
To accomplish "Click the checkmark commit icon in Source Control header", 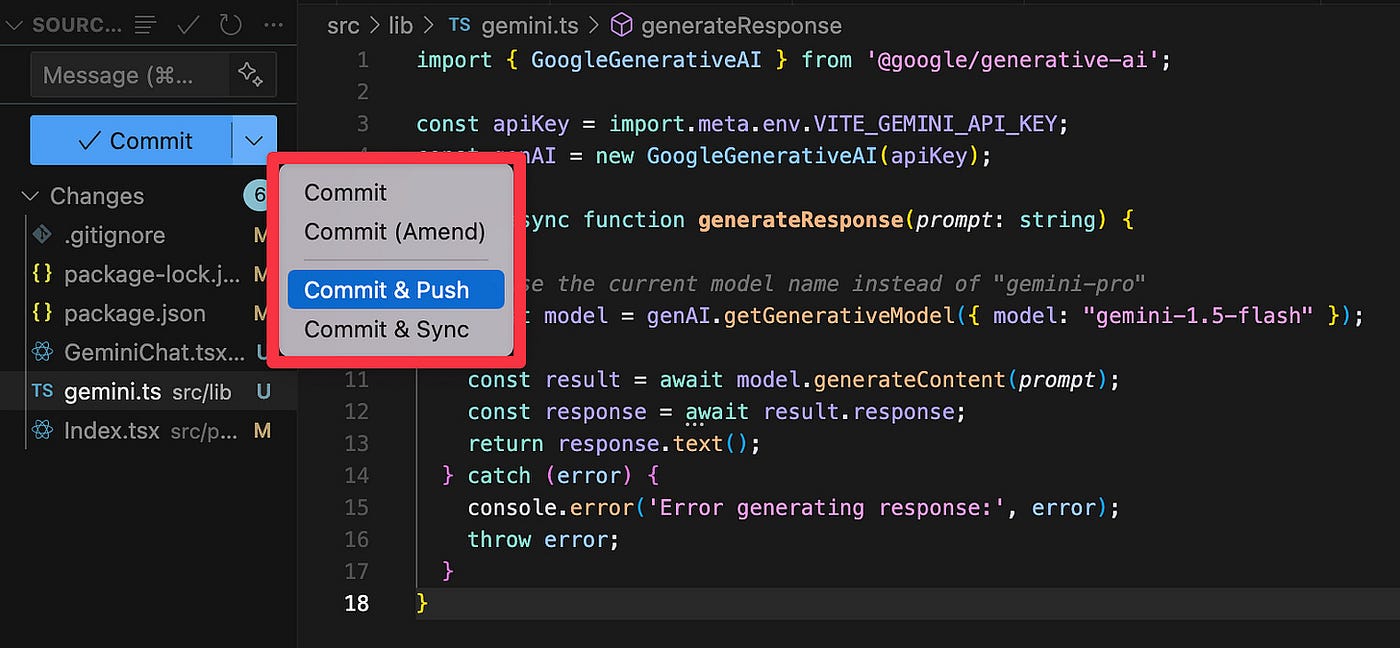I will pyautogui.click(x=189, y=24).
